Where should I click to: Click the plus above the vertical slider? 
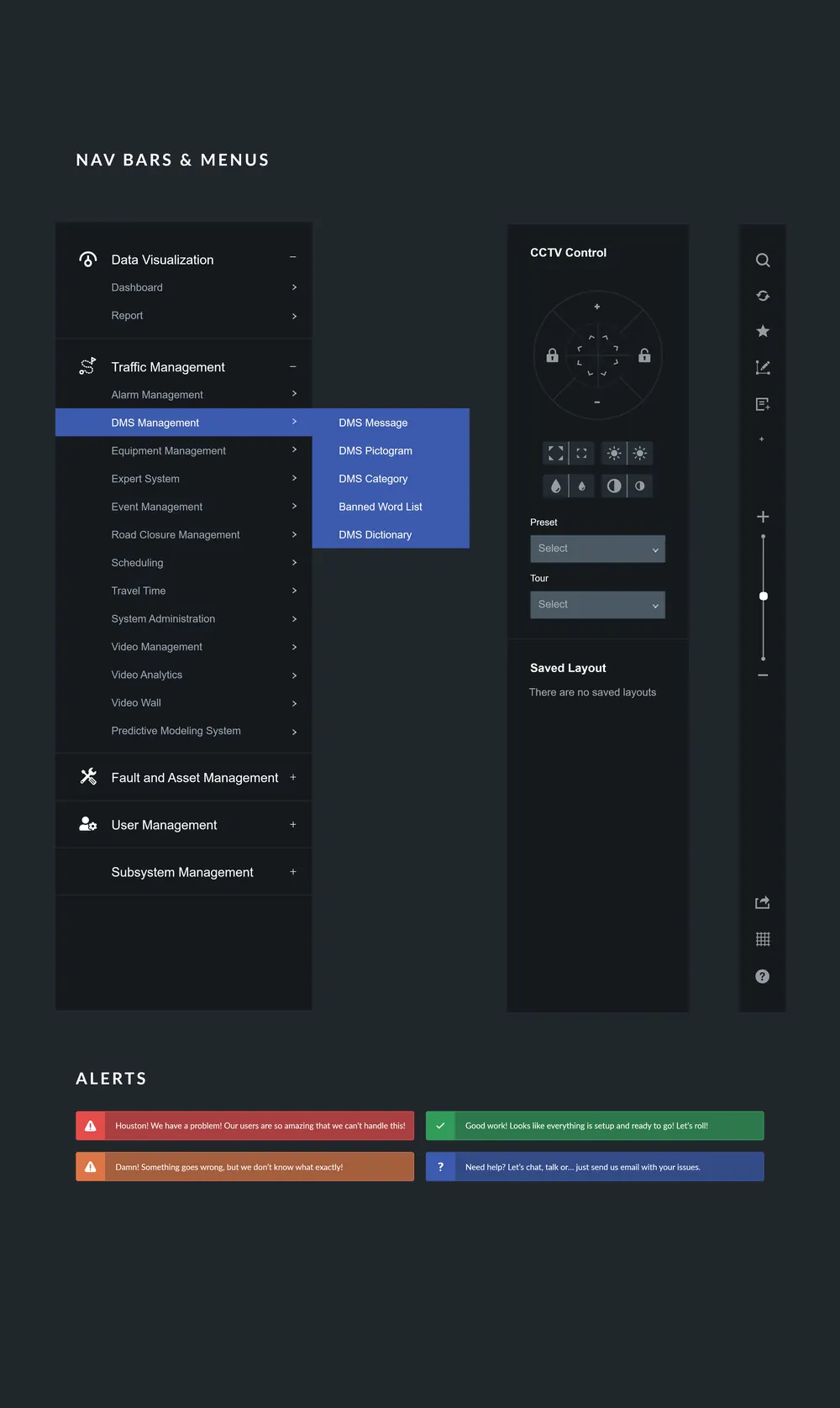pos(763,517)
